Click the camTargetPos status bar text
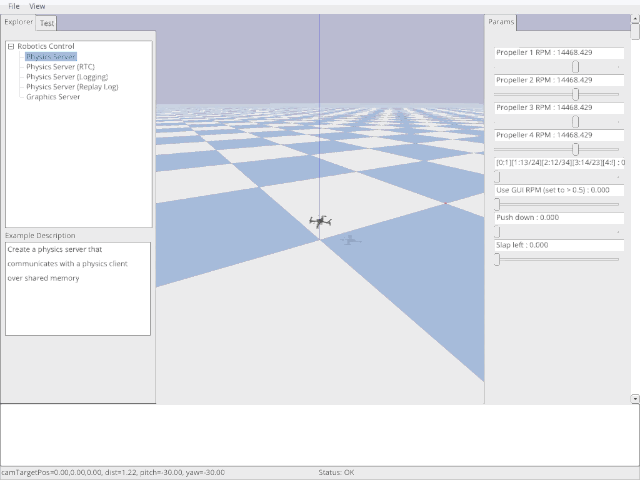640x480 pixels. [x=113, y=472]
